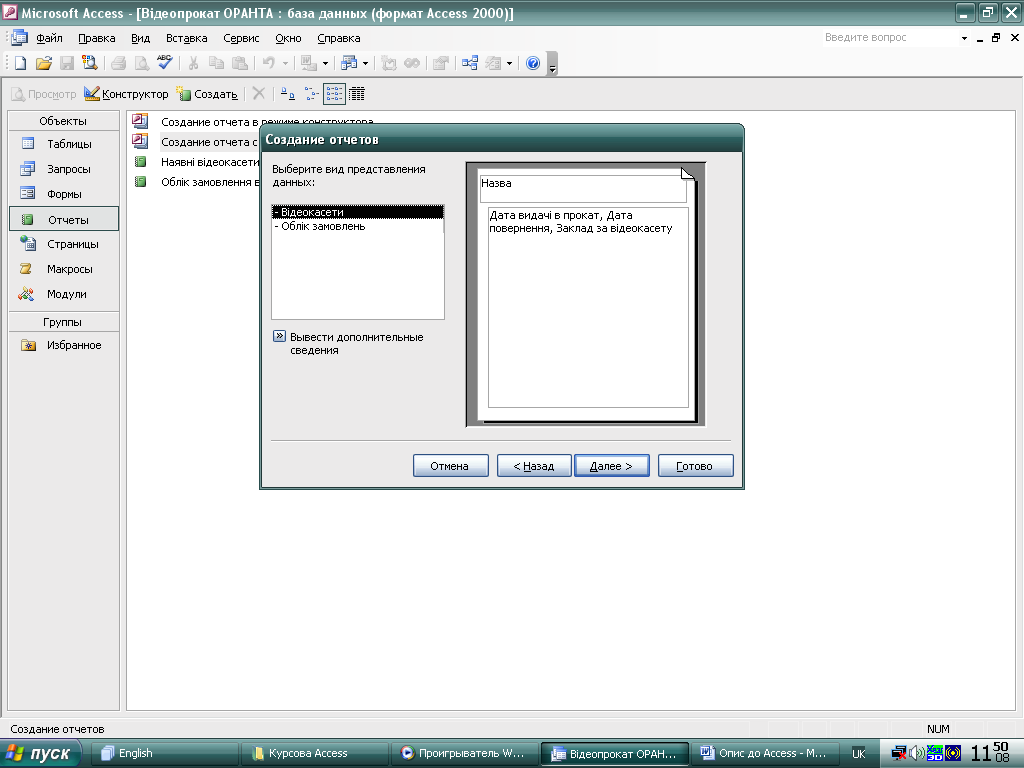Viewport: 1024px width, 768px height.
Task: Open the Окно menu
Action: coord(288,38)
